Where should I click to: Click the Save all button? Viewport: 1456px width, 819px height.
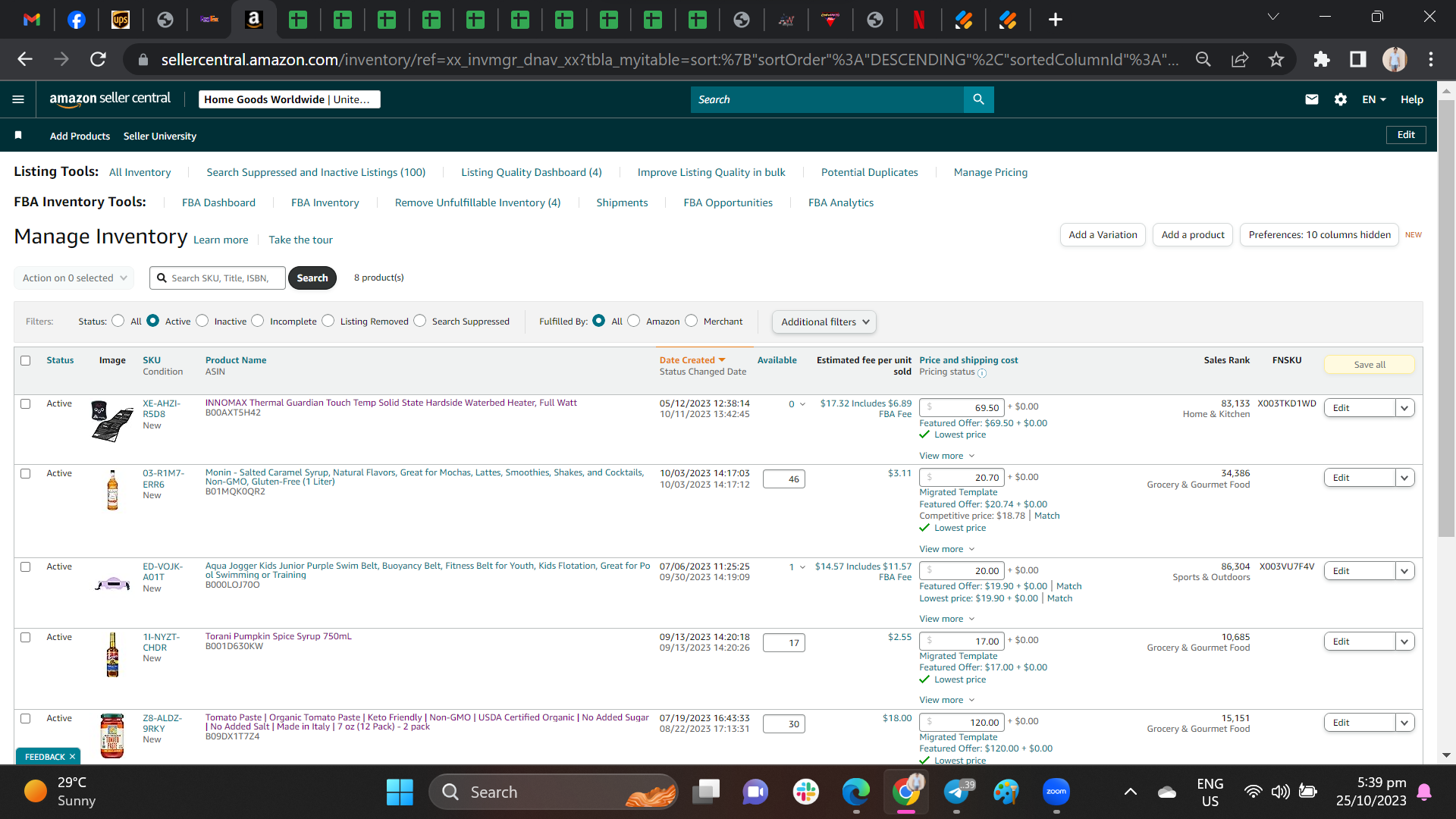(x=1370, y=365)
